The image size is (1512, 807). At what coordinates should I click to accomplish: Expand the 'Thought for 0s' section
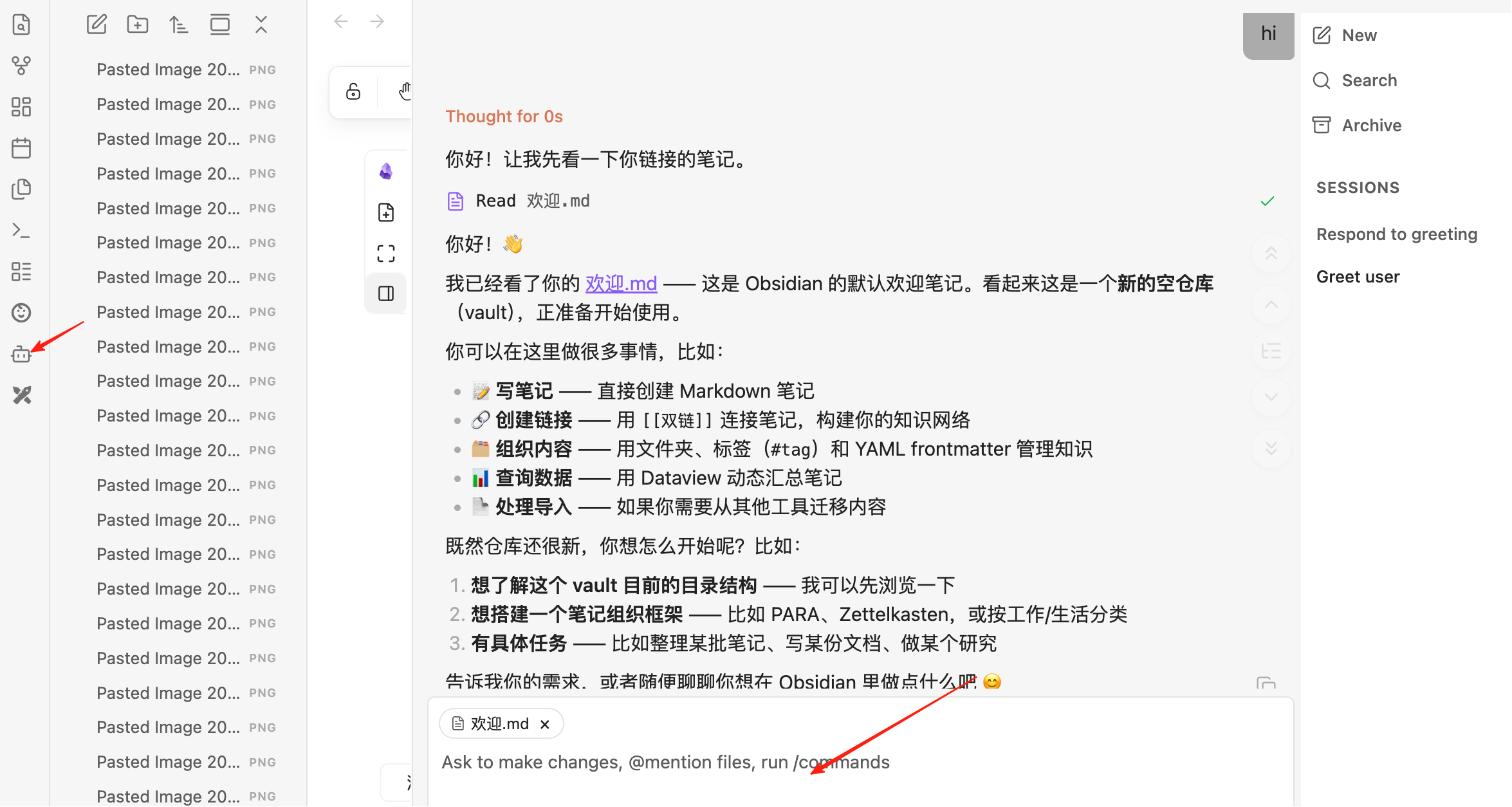coord(504,116)
